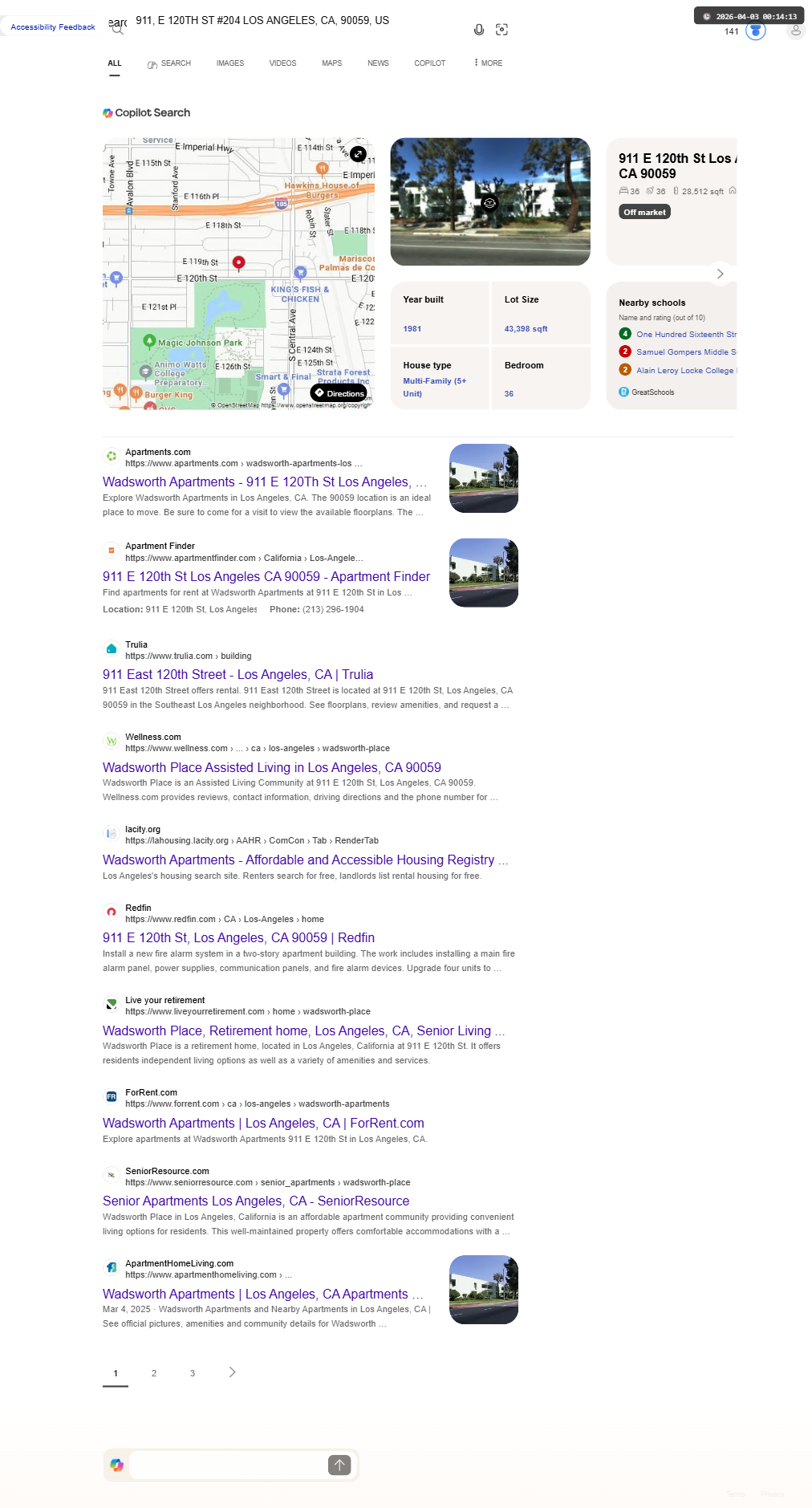This screenshot has width=812, height=1508.
Task: Open Accessibility Feedback link
Action: pos(53,27)
